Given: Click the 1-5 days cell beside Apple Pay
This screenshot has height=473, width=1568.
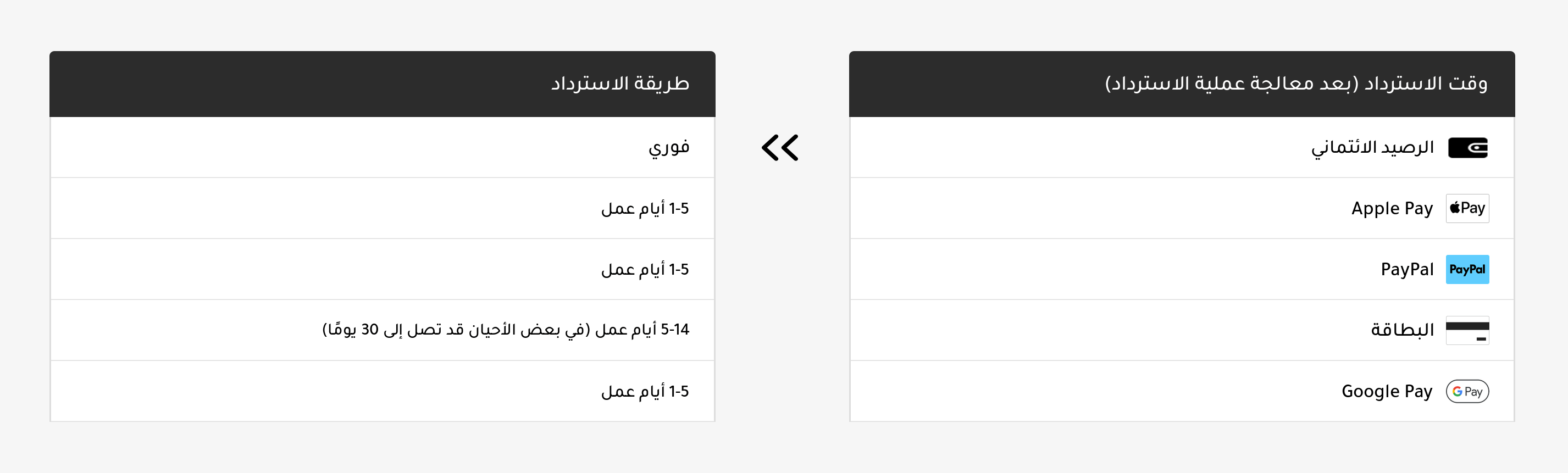Looking at the screenshot, I should [645, 209].
